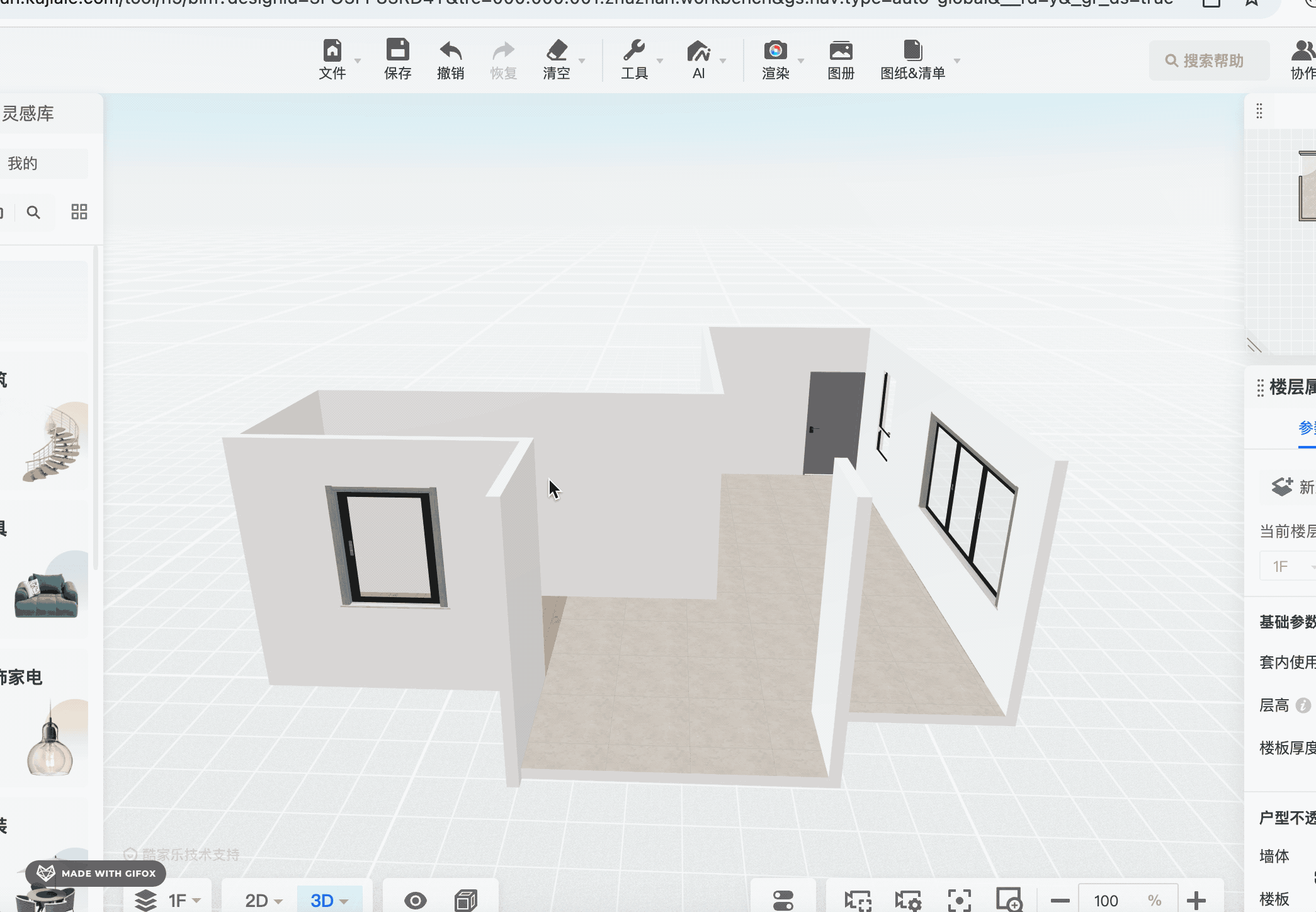Expand the 工具 dropdown arrow
The image size is (1316, 912).
click(660, 61)
